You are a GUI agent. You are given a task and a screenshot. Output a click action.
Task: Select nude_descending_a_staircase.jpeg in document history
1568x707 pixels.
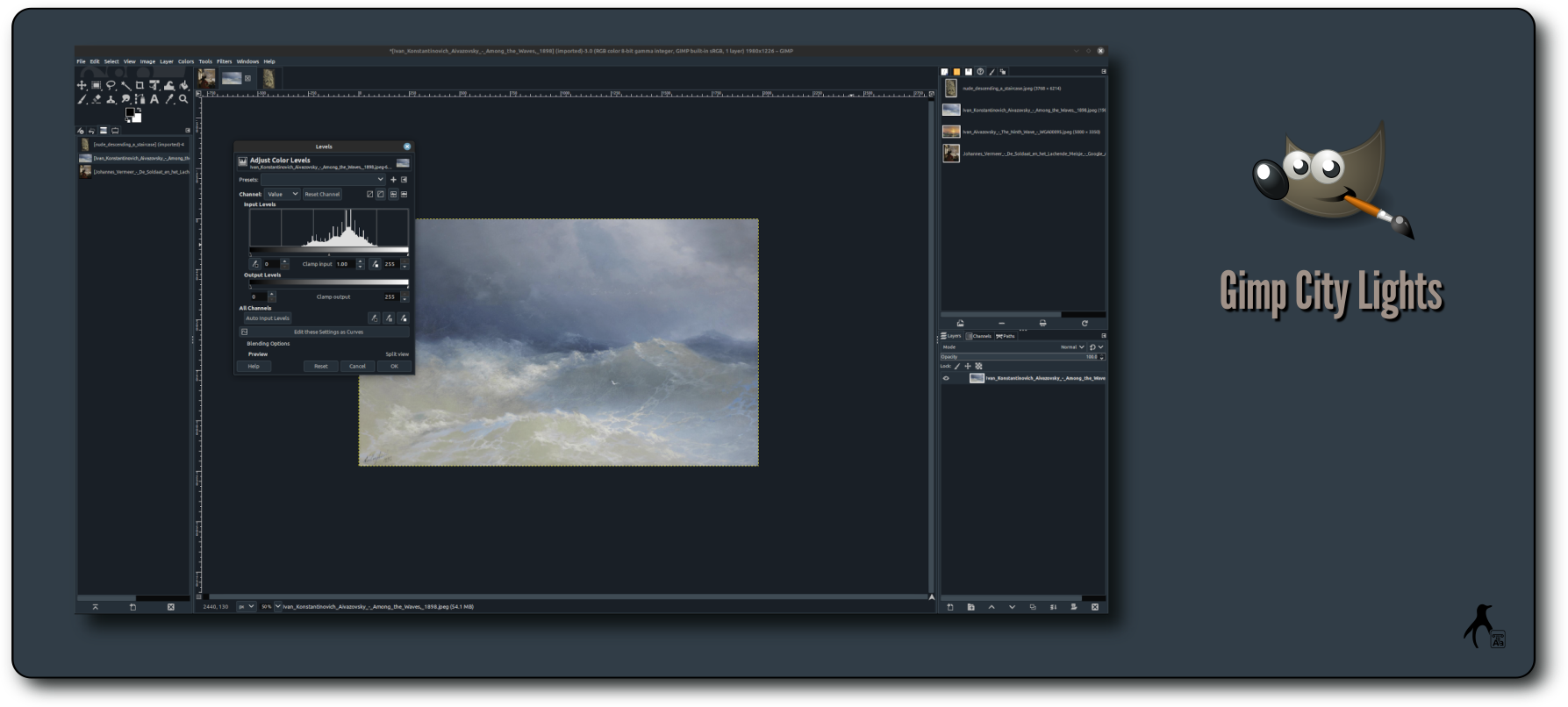pyautogui.click(x=1023, y=89)
